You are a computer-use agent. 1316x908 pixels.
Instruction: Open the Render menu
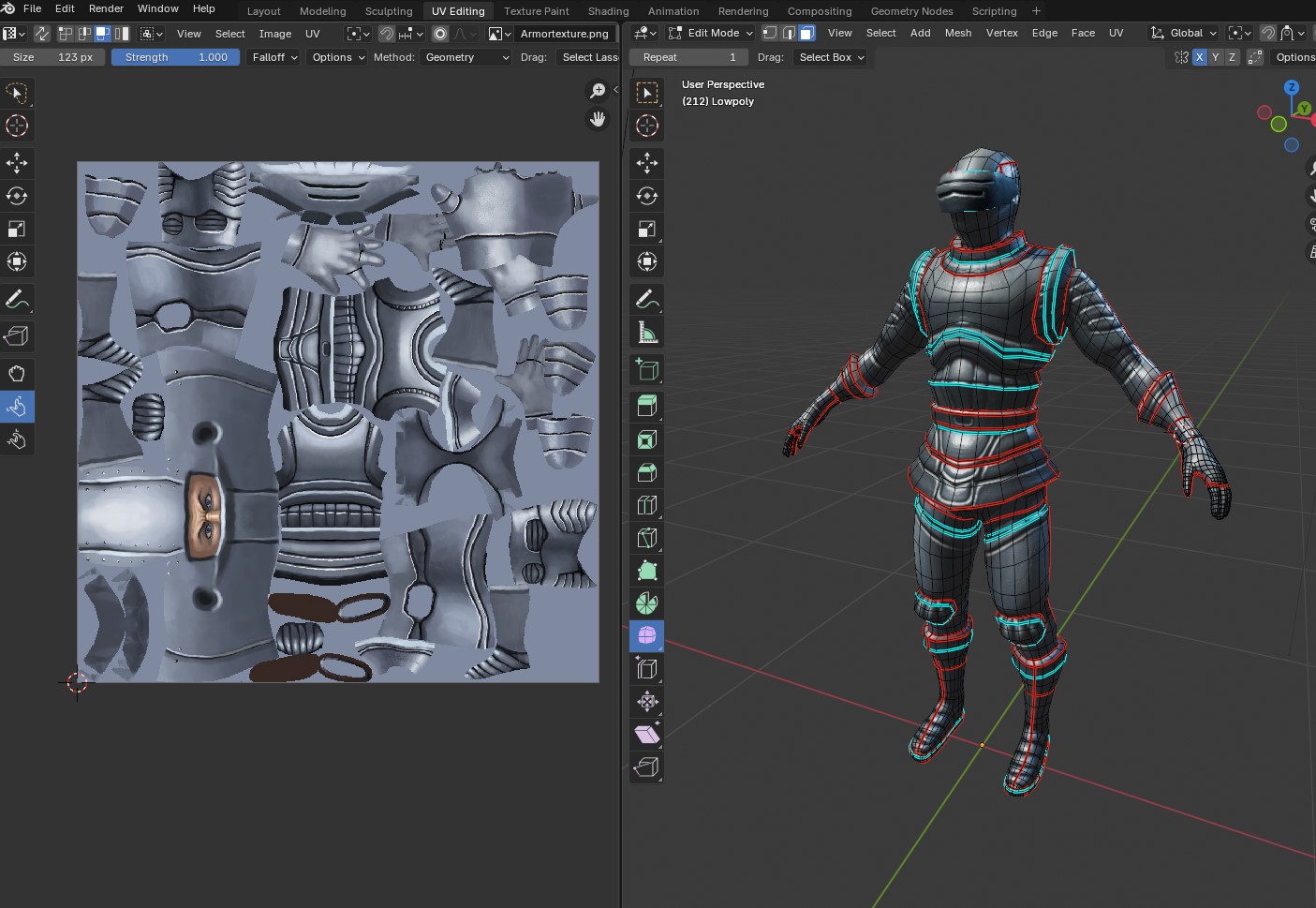pyautogui.click(x=106, y=8)
